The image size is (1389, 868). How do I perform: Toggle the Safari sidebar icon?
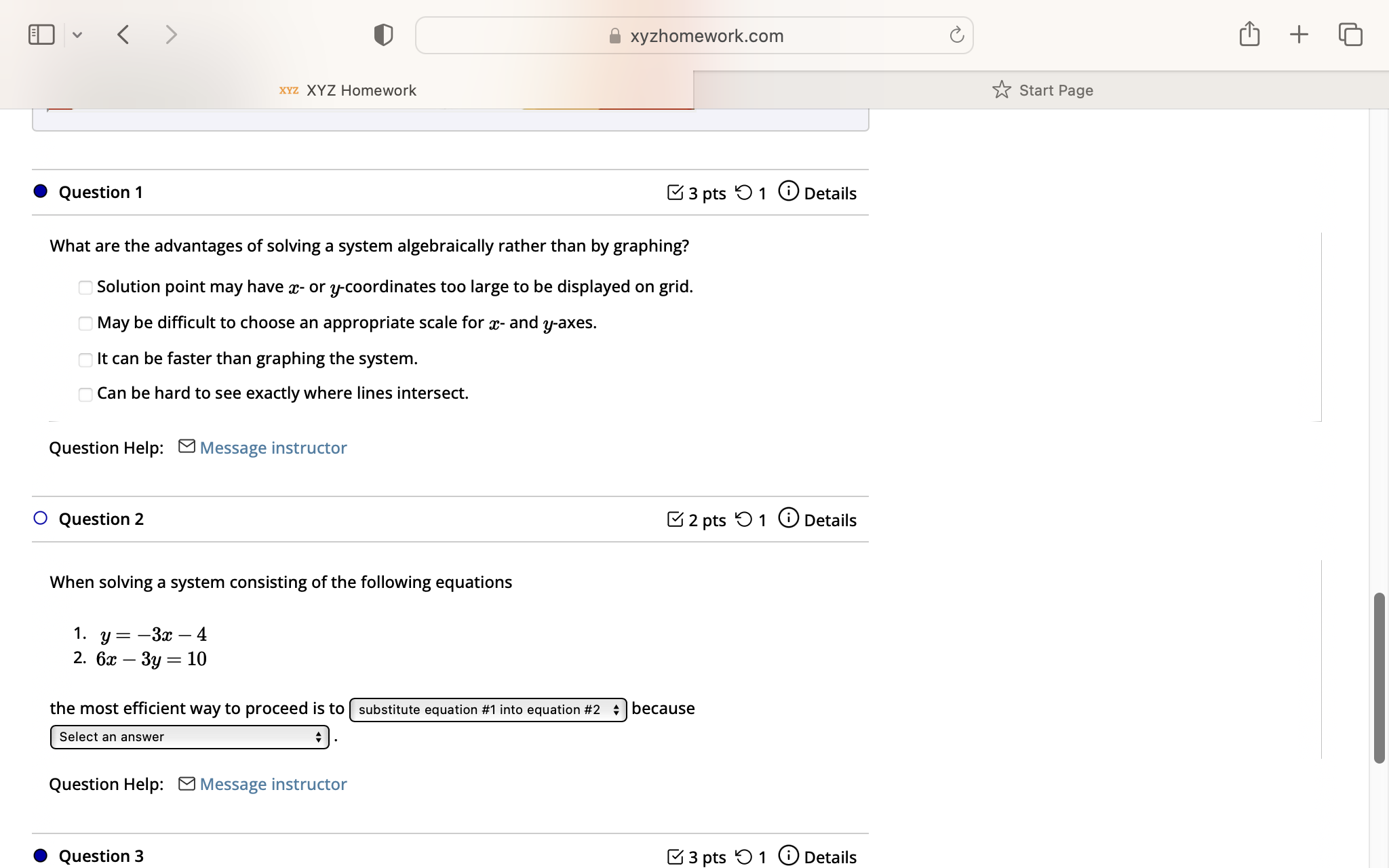(x=41, y=33)
